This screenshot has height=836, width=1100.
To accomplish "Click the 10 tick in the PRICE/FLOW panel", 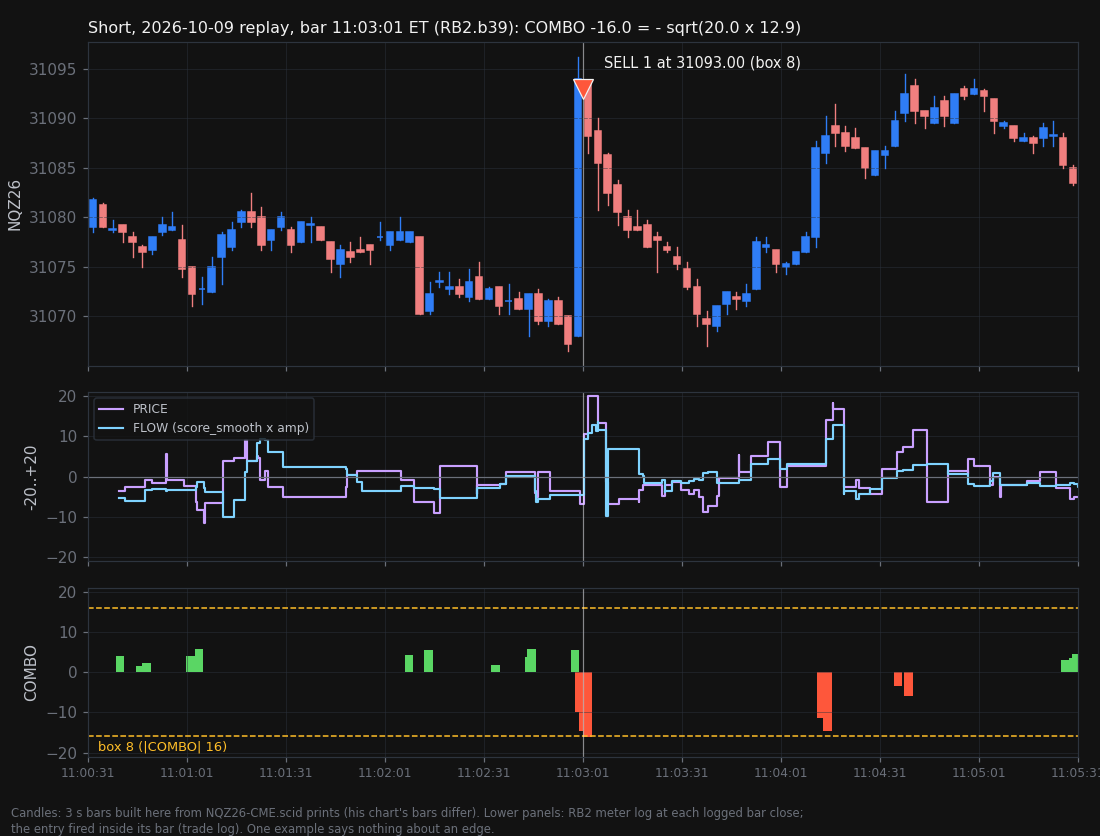I will [67, 437].
